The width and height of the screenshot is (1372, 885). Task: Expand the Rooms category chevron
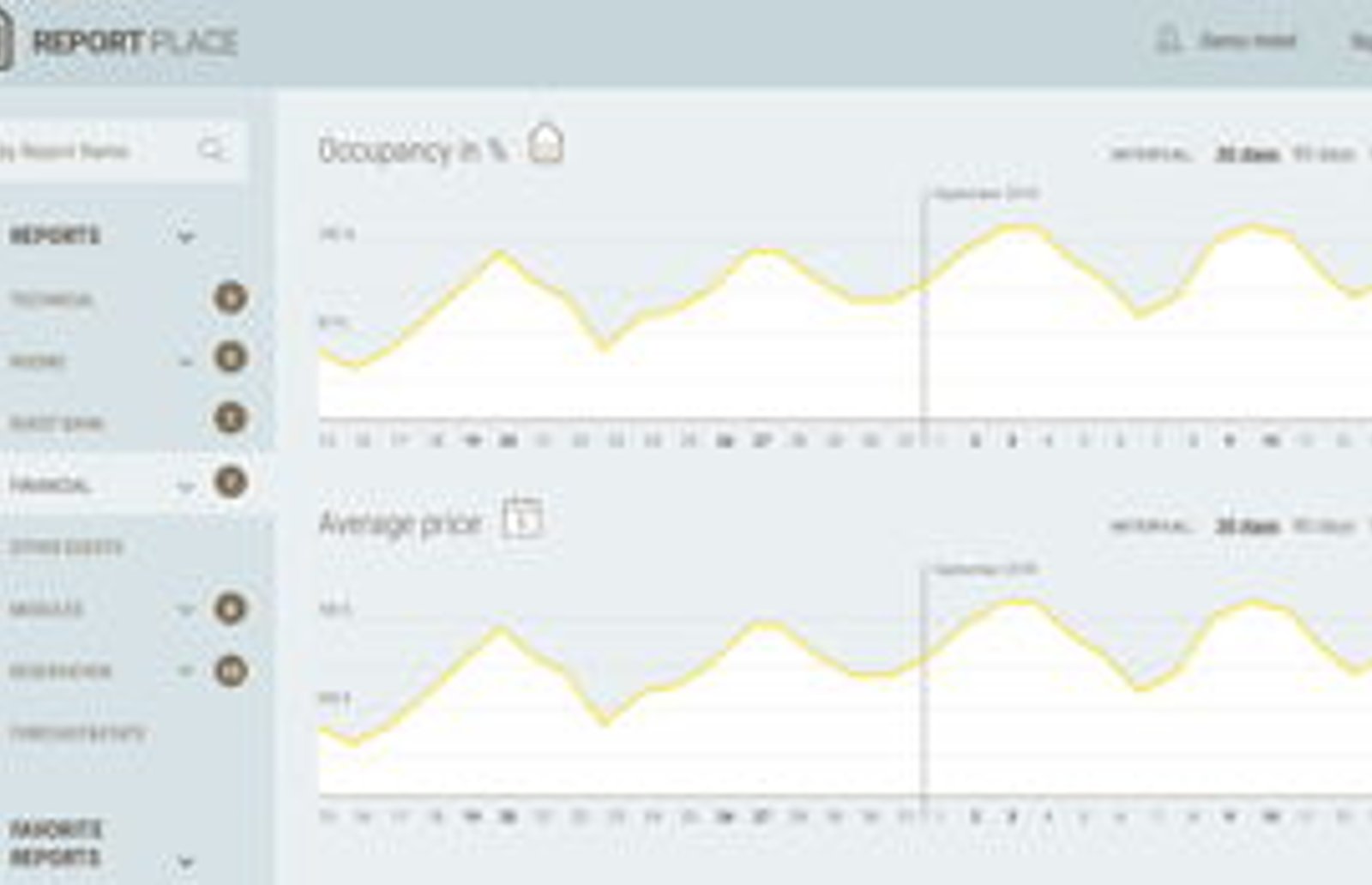tap(186, 363)
